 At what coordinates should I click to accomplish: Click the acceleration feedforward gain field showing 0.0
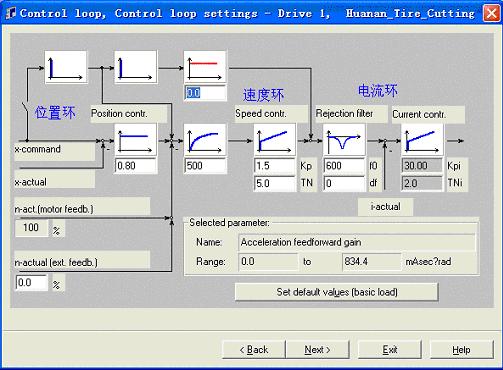(x=205, y=93)
